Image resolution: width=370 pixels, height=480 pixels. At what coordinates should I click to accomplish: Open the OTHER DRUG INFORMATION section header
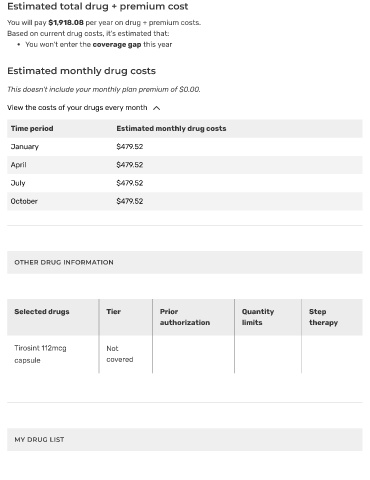click(x=185, y=262)
